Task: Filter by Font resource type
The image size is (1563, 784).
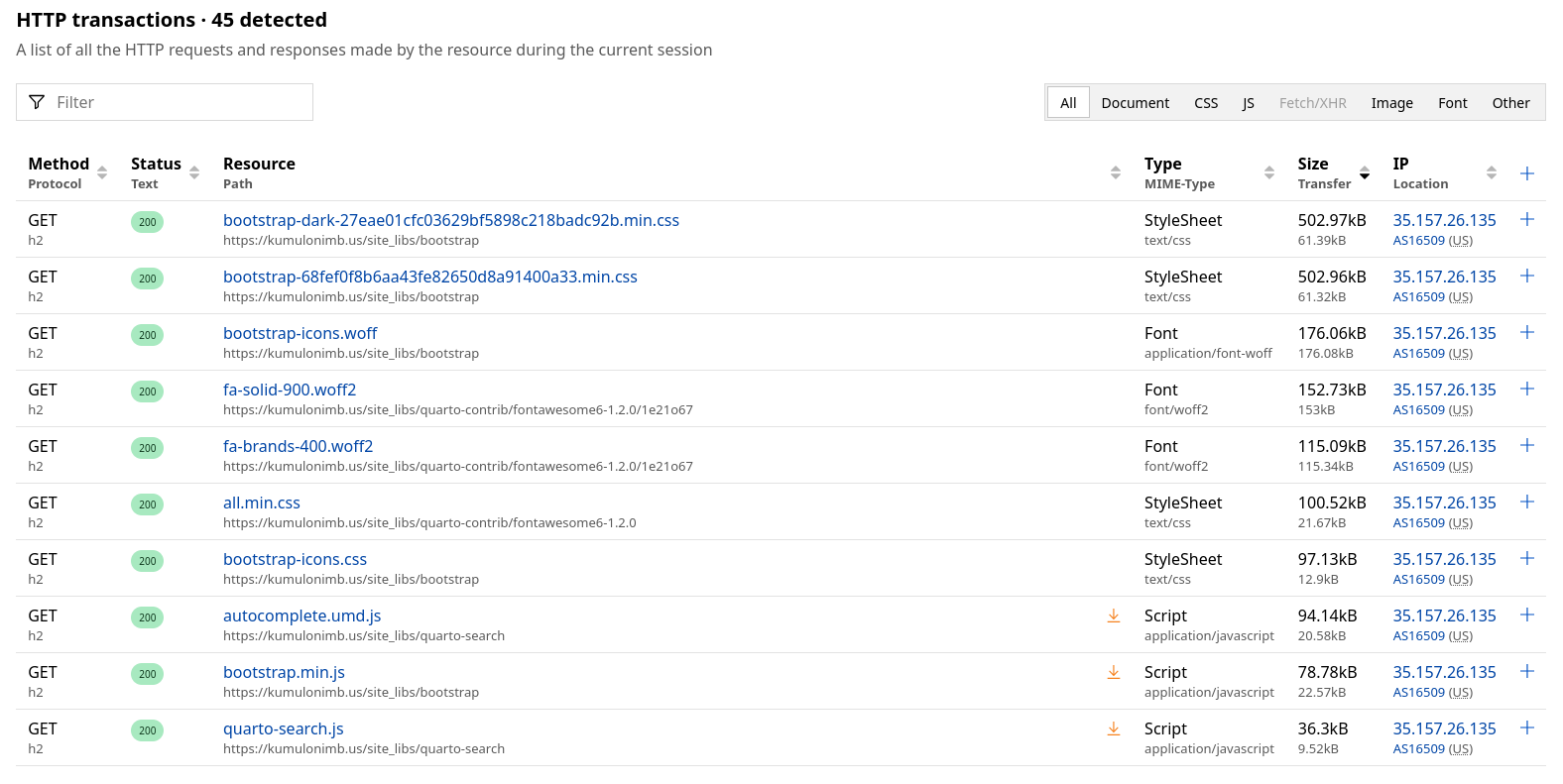Action: pyautogui.click(x=1452, y=103)
